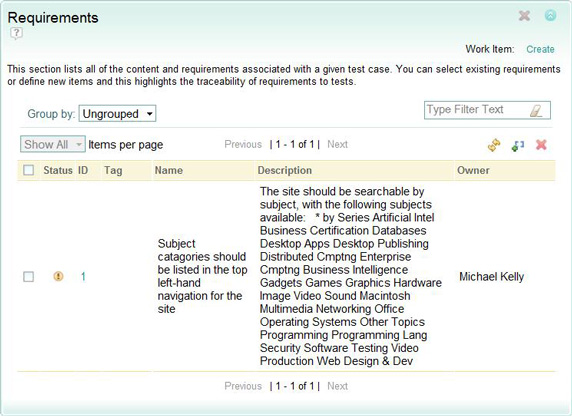Screen dimensions: 572x416
Task: Click the red X delete requirement icon
Action: coord(541,145)
